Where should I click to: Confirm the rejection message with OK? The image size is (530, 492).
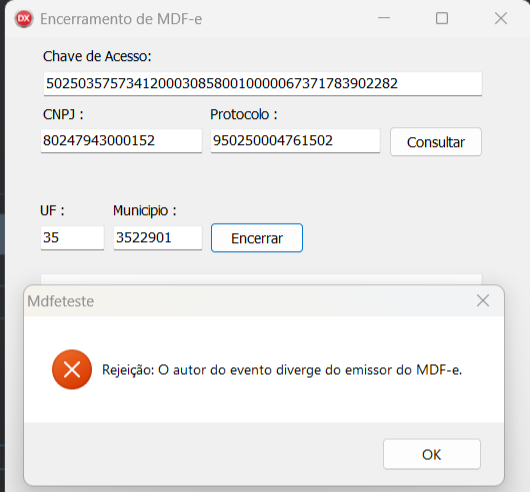click(x=432, y=454)
